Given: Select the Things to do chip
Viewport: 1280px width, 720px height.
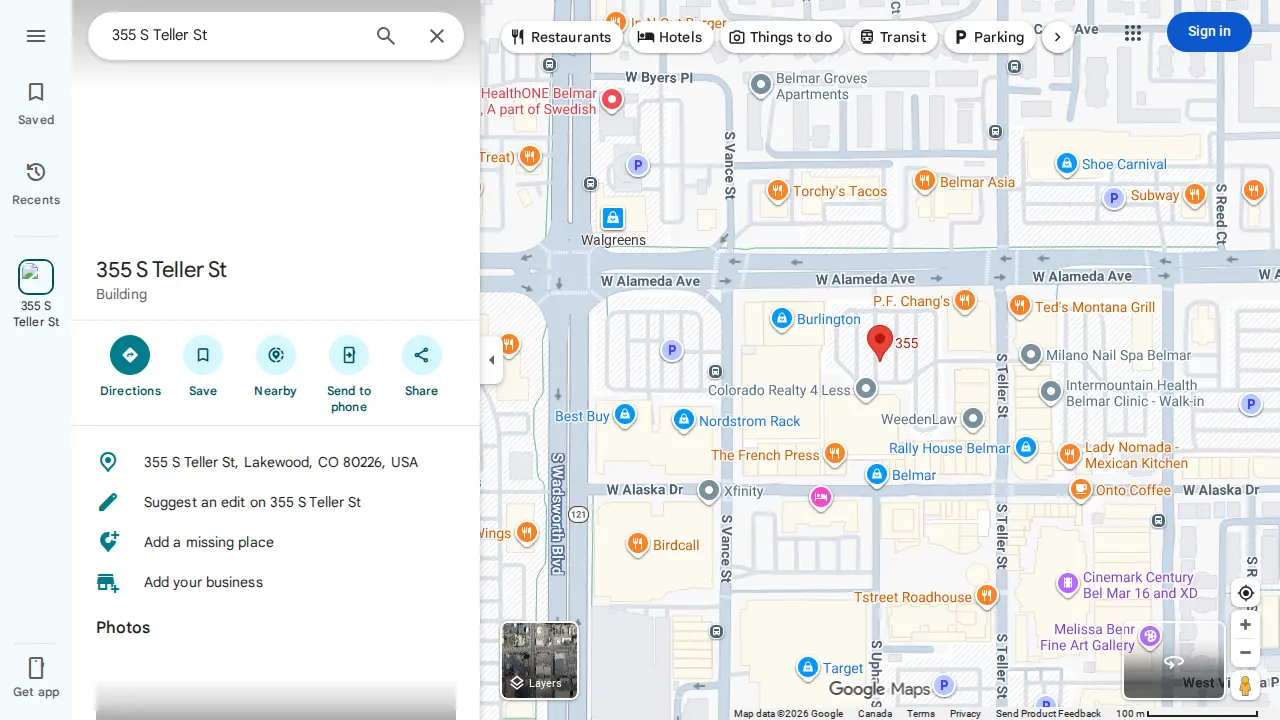Looking at the screenshot, I should [781, 37].
